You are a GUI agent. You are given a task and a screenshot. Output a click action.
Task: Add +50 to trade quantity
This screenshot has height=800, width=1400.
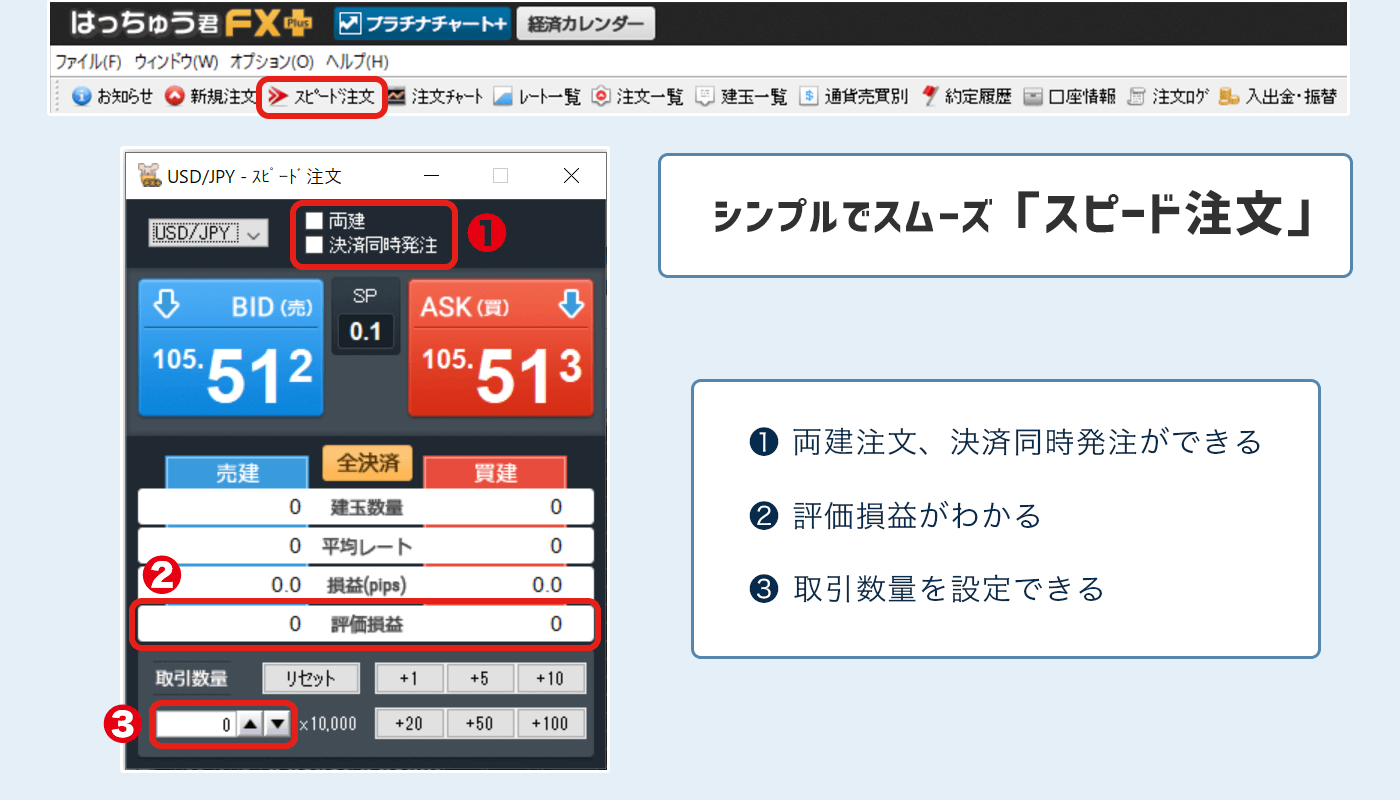(x=480, y=723)
